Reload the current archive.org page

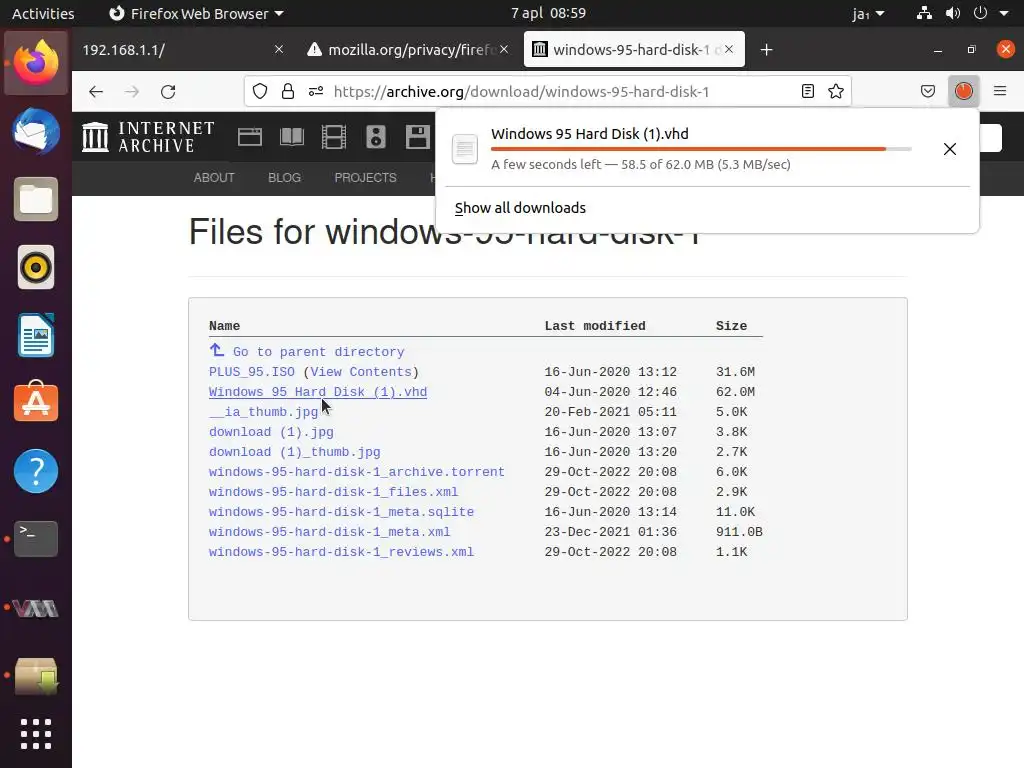click(168, 91)
